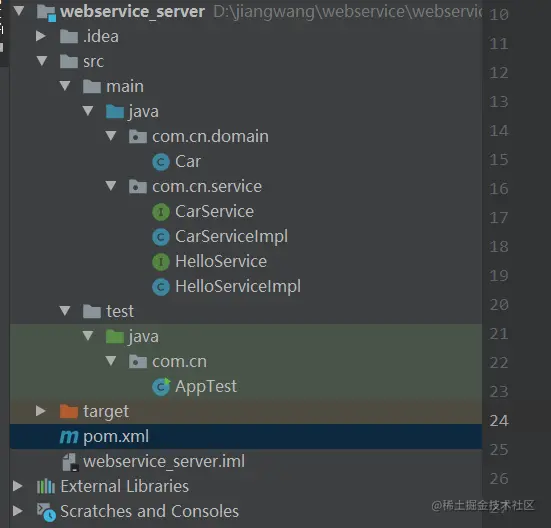
Task: Click the webservice_server.iml file icon
Action: [x=70, y=462]
